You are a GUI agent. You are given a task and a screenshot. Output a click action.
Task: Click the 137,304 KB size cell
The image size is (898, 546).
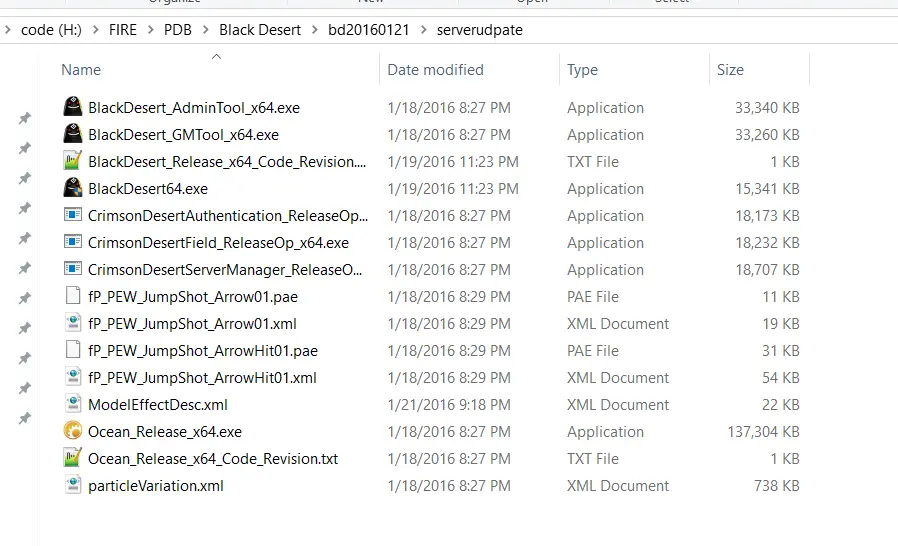pos(763,431)
